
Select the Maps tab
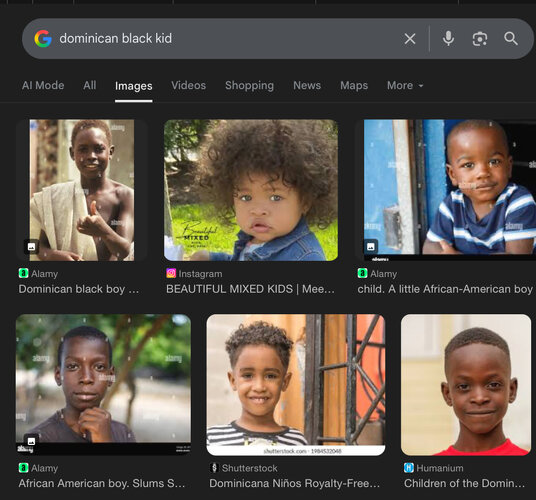[354, 85]
